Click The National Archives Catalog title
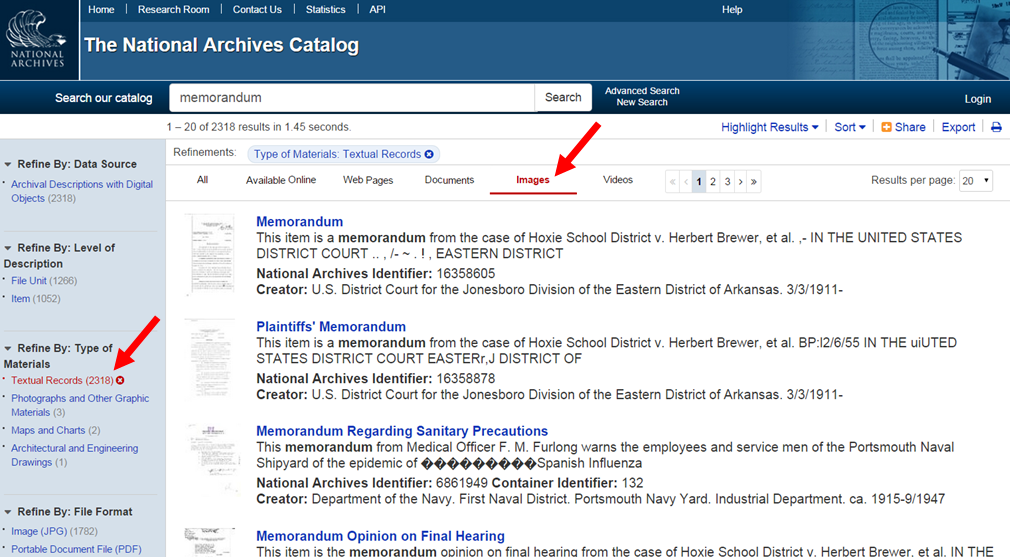1010x557 pixels. pos(222,45)
